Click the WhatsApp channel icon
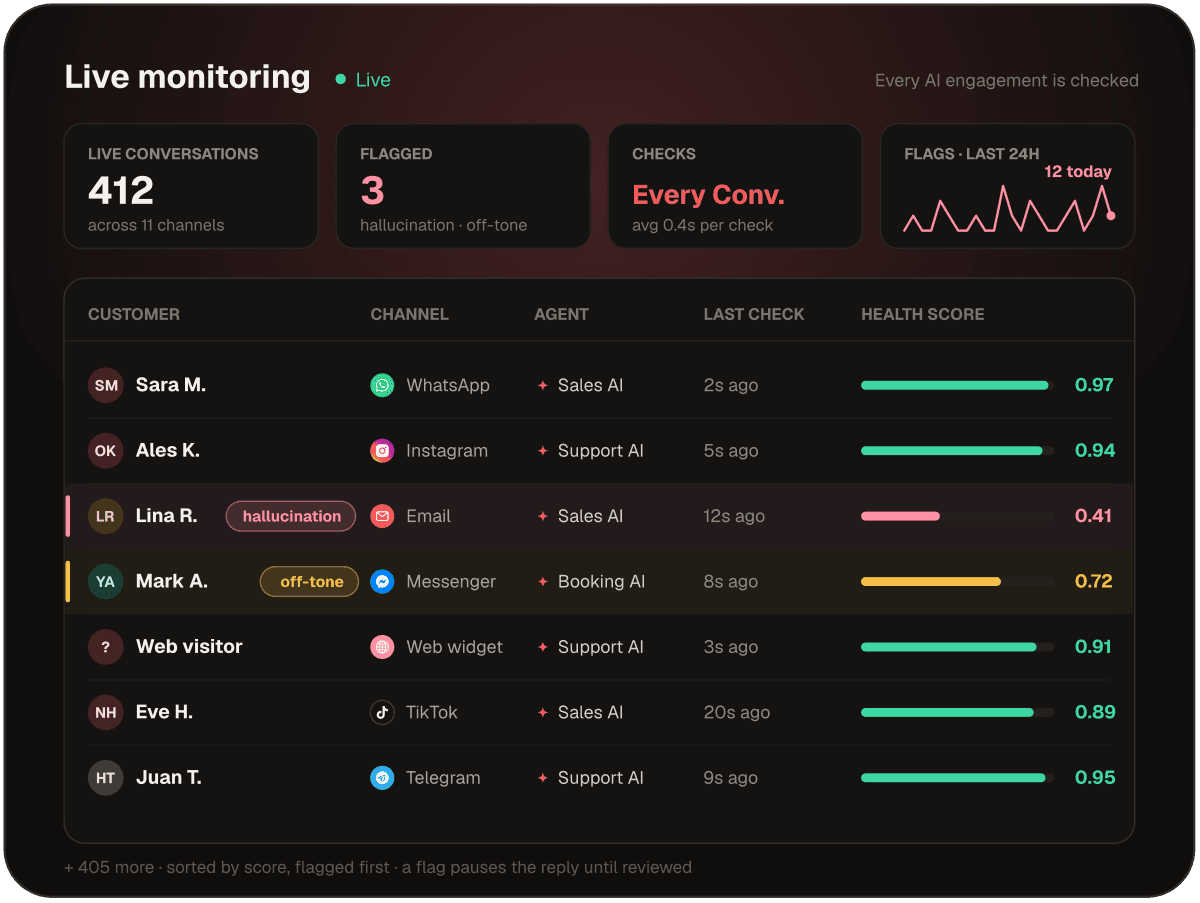 [x=382, y=385]
